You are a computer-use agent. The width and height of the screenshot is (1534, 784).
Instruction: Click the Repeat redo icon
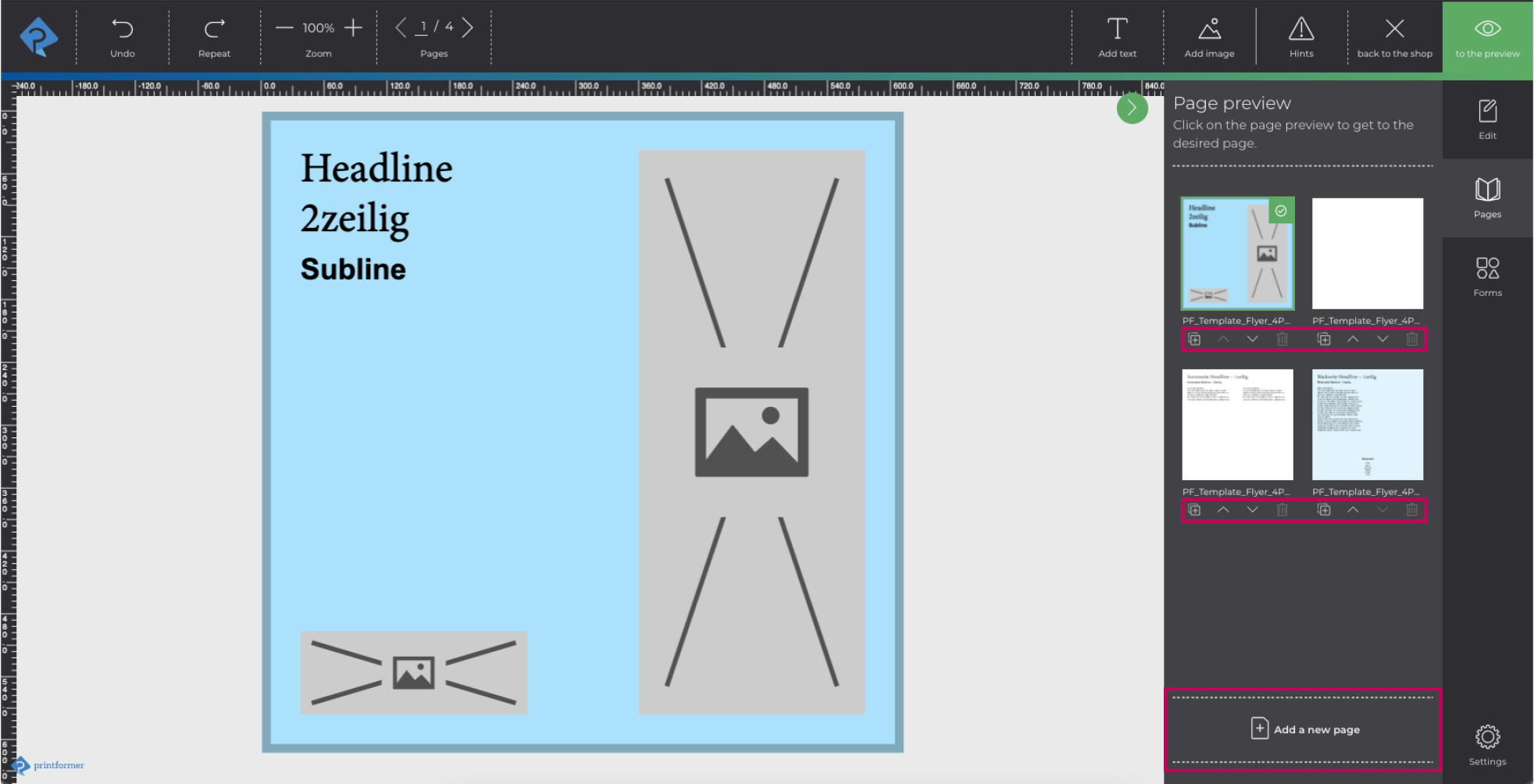[214, 30]
